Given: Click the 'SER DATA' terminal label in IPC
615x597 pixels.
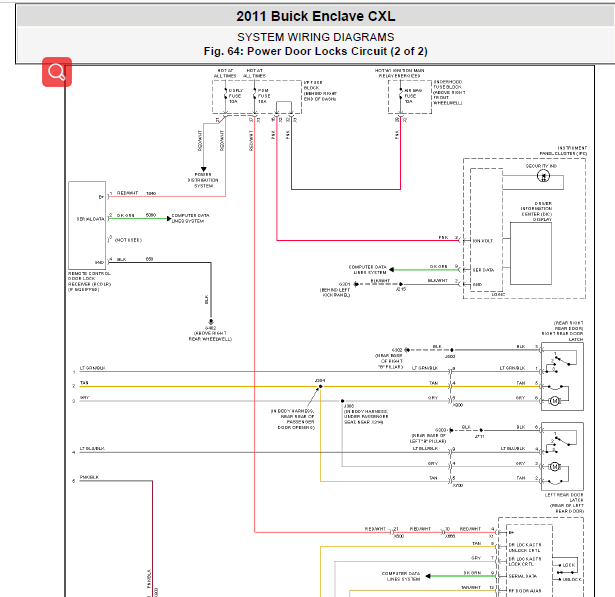Looking at the screenshot, I should click(483, 270).
